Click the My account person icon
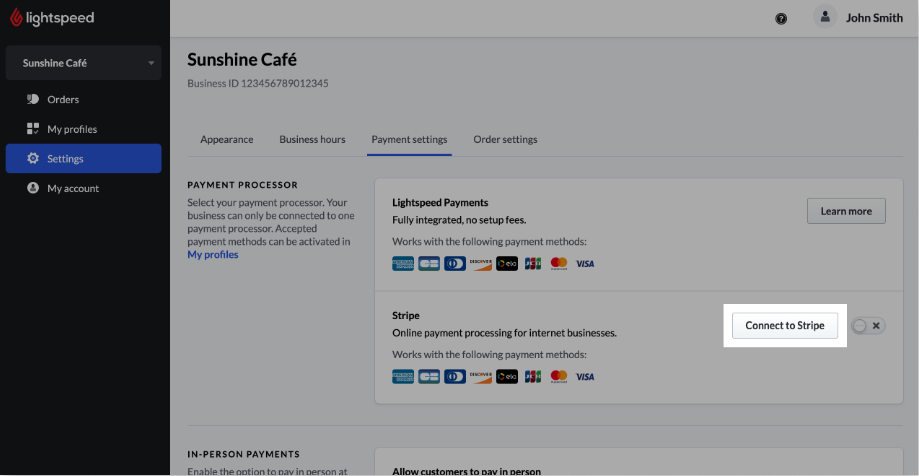This screenshot has width=919, height=476. click(33, 188)
